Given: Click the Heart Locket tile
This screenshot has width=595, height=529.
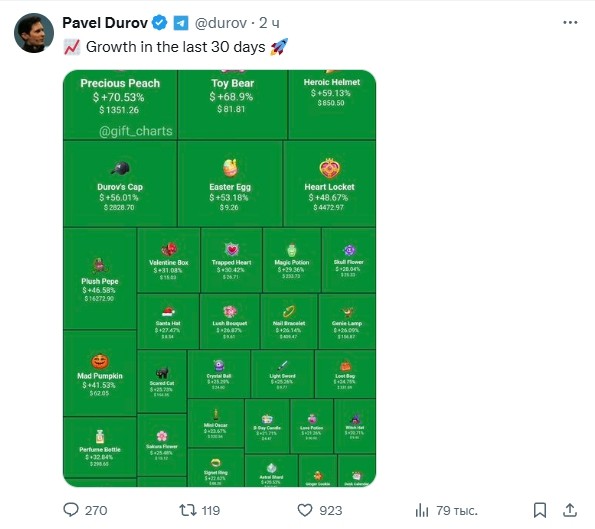Looking at the screenshot, I should point(329,184).
